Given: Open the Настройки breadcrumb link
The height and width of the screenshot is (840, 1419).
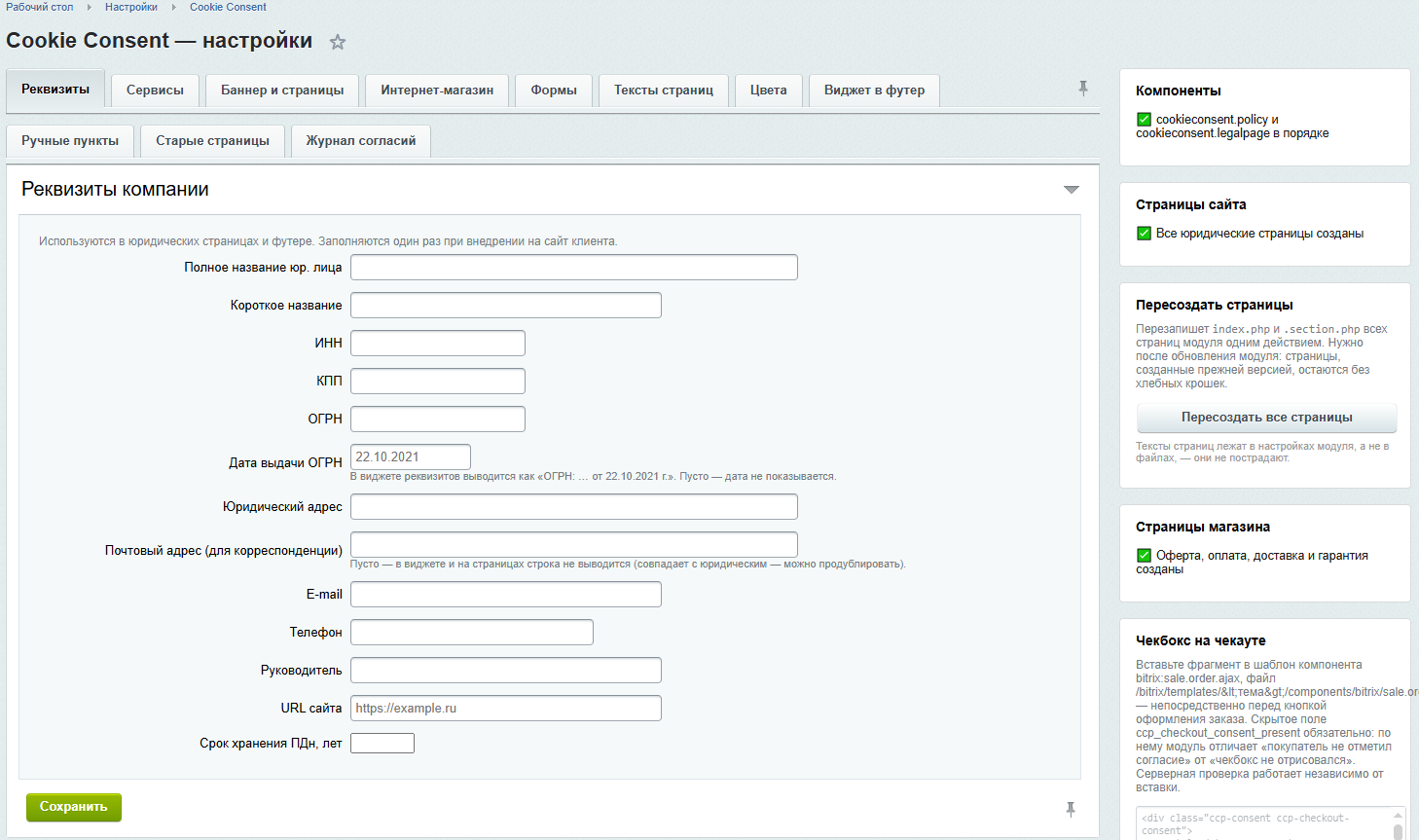Looking at the screenshot, I should (131, 7).
